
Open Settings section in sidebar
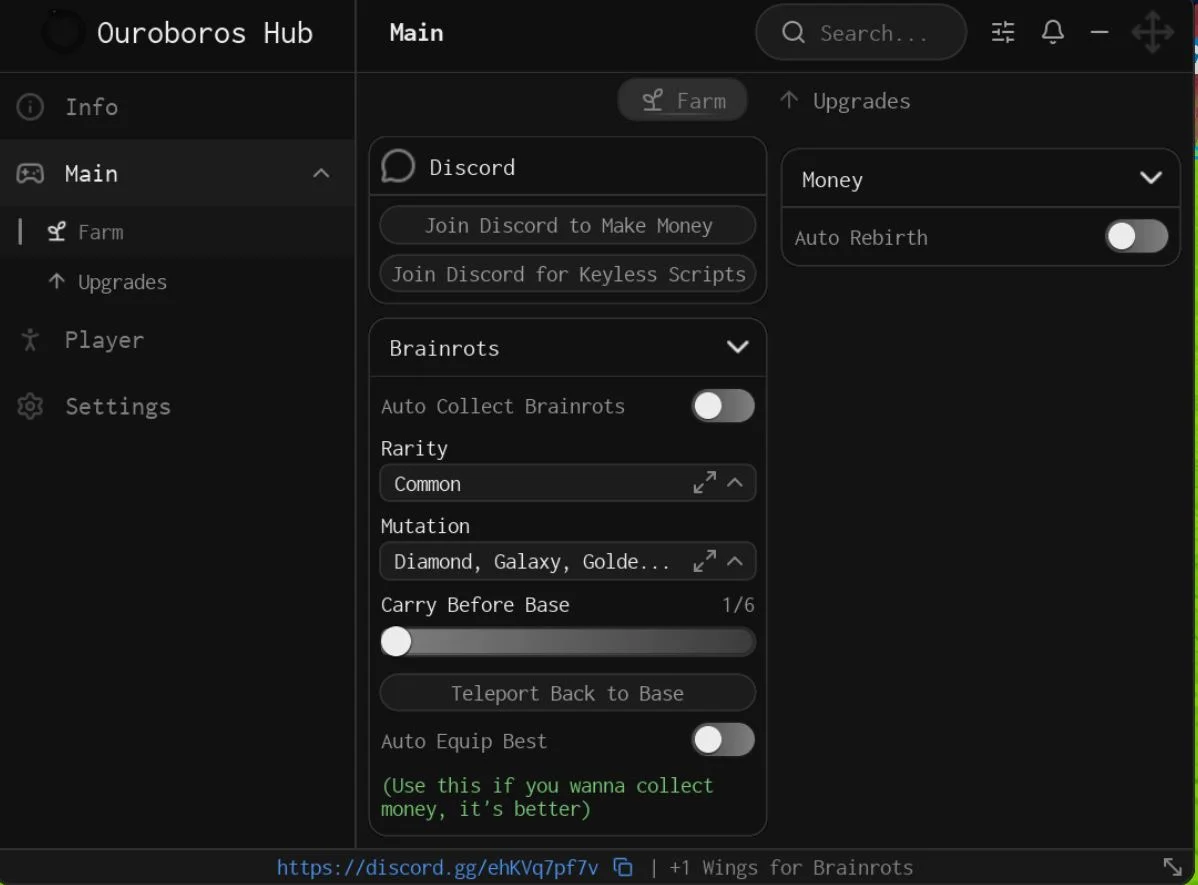[x=177, y=406]
